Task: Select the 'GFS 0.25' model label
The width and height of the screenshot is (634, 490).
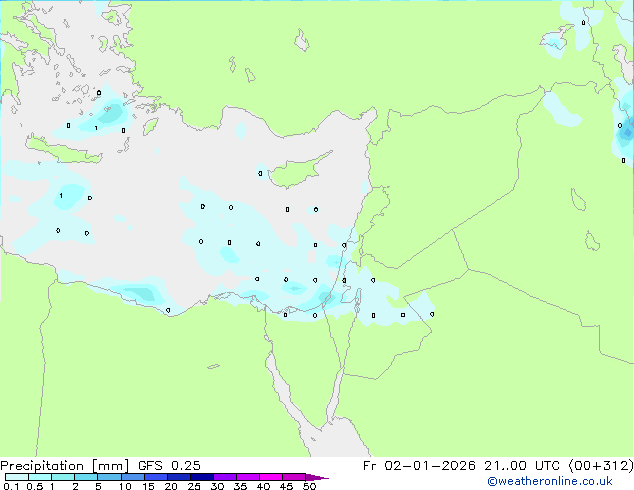Action: pyautogui.click(x=169, y=466)
